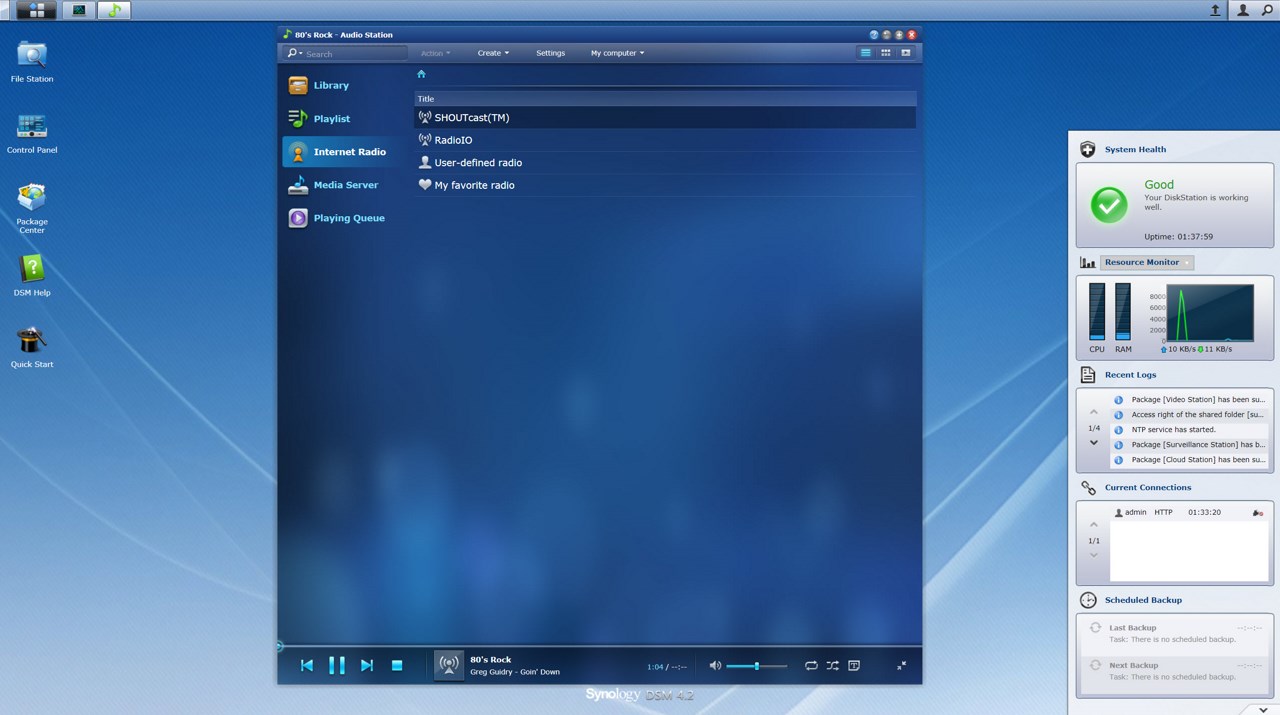Screen dimensions: 1280x715
Task: Click the CPU usage bar
Action: pyautogui.click(x=1097, y=312)
